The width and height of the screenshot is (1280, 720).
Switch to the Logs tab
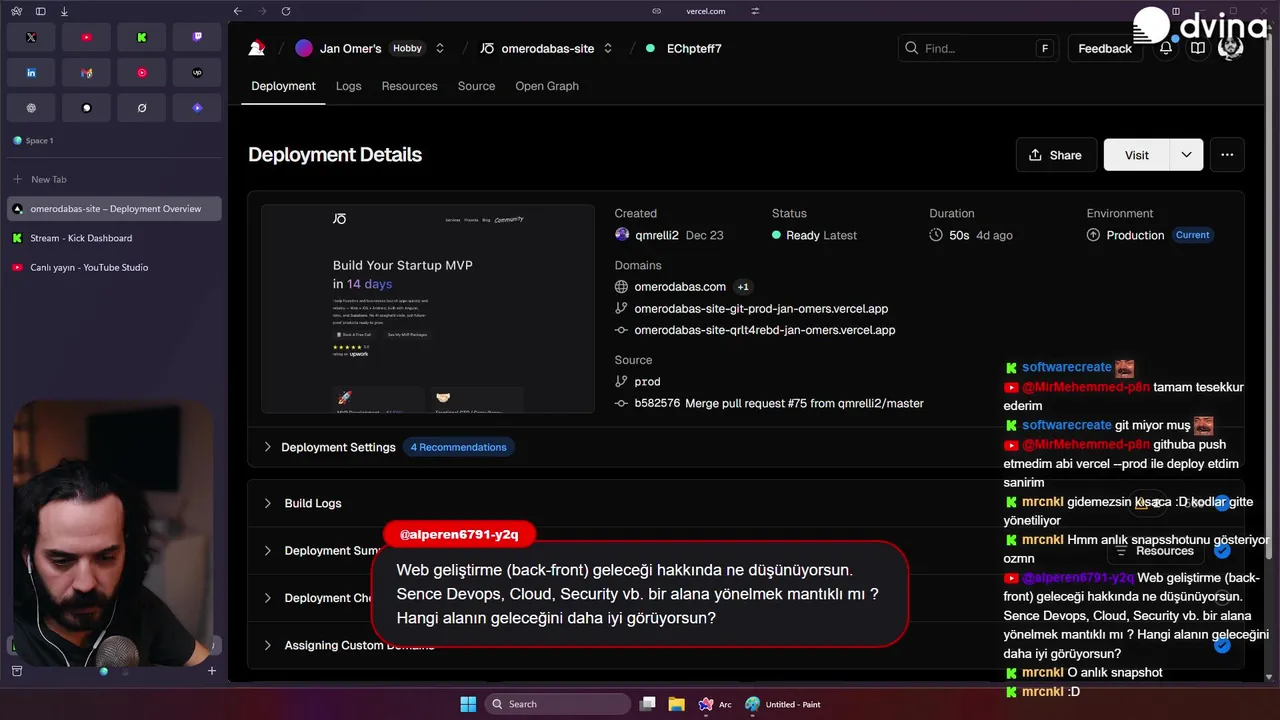point(349,86)
